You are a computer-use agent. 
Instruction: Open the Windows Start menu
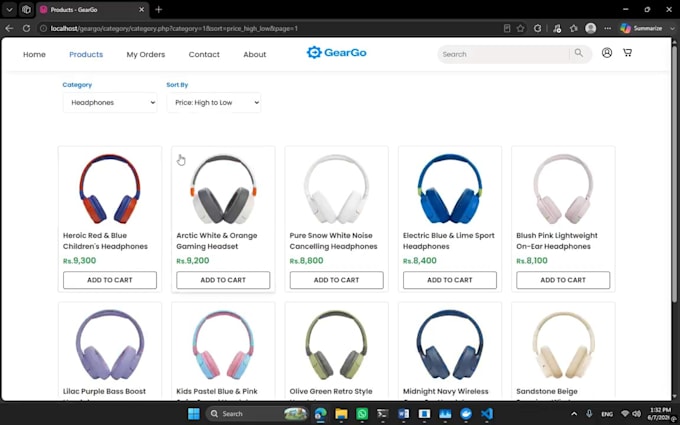[194, 414]
